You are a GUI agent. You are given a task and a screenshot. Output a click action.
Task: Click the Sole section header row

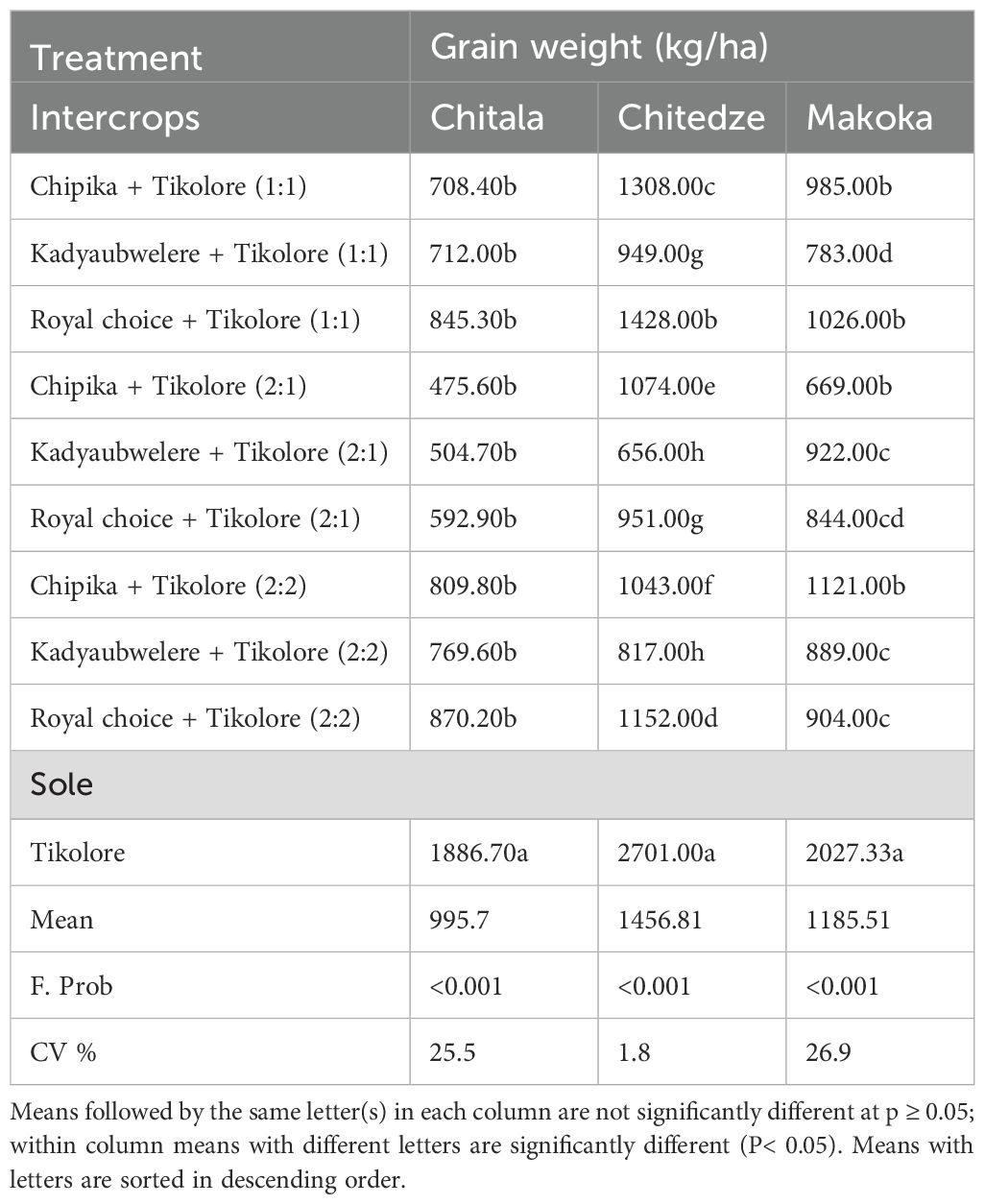pyautogui.click(x=492, y=784)
